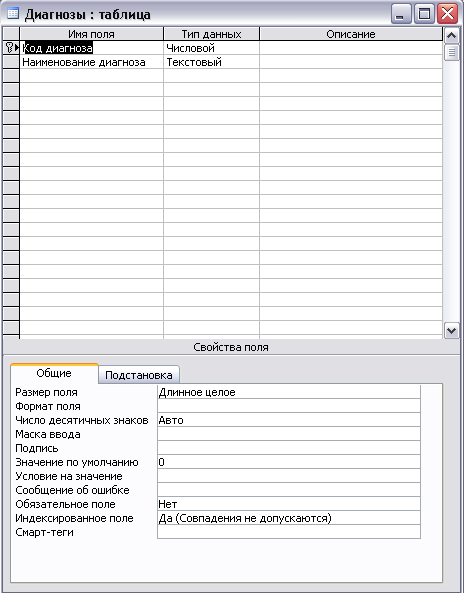
Task: Click the vertical scrollbar thumb
Action: tap(452, 52)
